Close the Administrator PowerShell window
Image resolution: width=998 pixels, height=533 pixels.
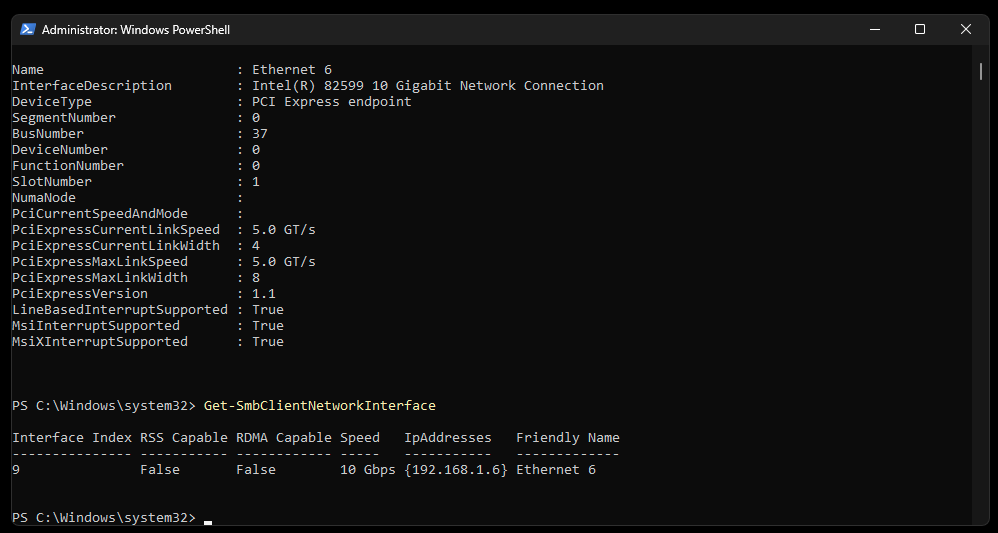point(966,29)
